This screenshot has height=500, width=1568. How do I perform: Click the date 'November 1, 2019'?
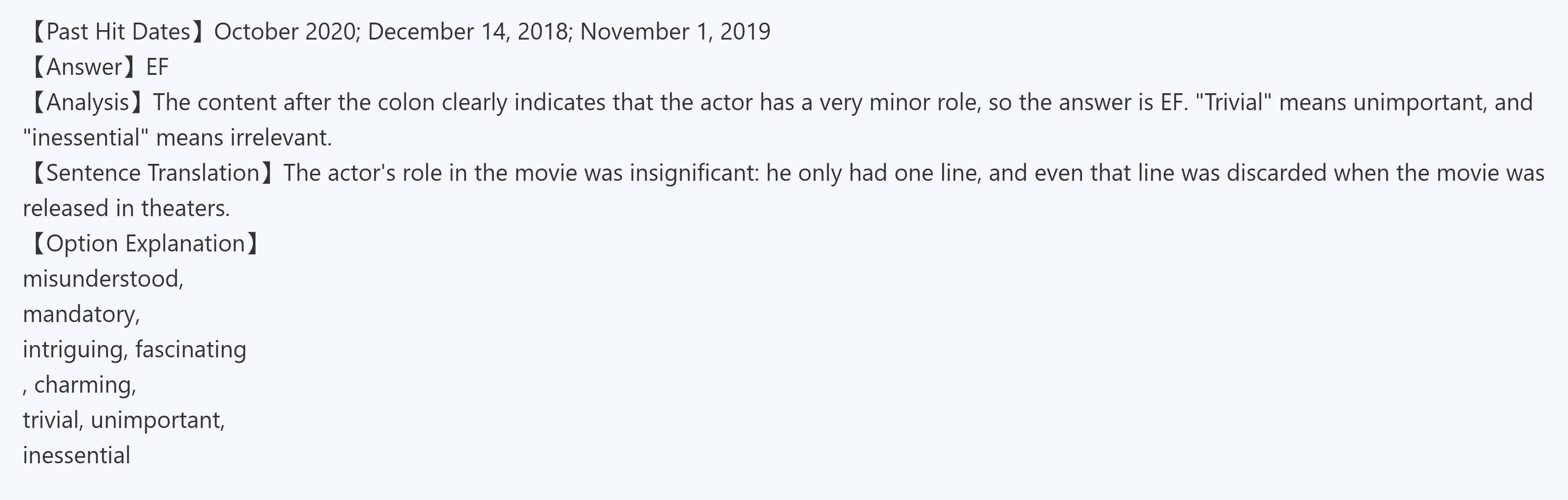(675, 32)
